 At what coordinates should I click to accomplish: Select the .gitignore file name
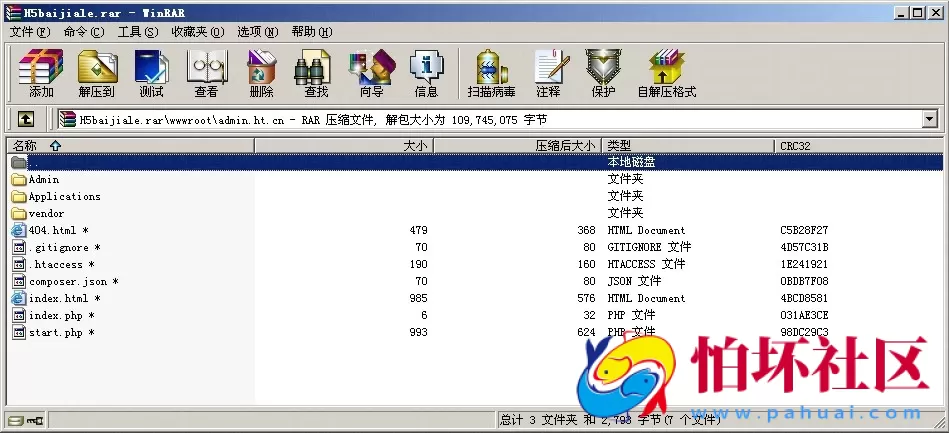point(65,247)
